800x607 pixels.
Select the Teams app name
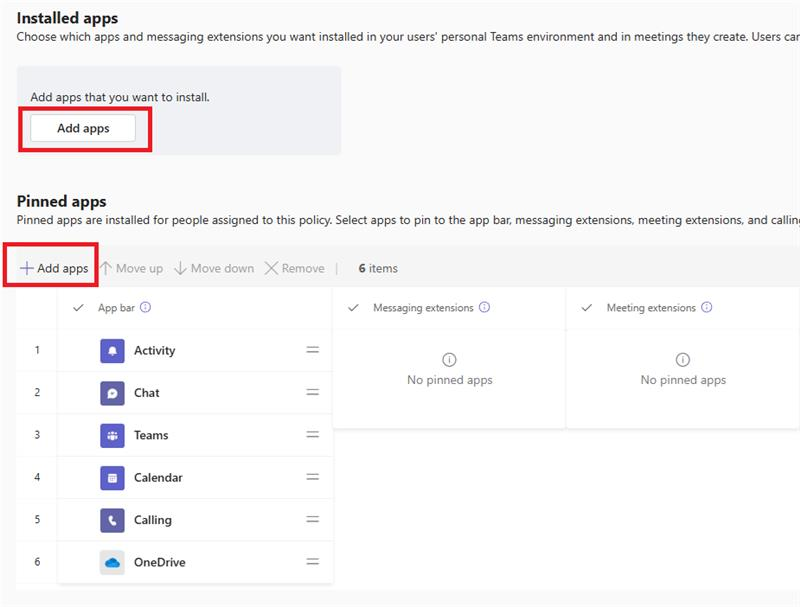(151, 435)
